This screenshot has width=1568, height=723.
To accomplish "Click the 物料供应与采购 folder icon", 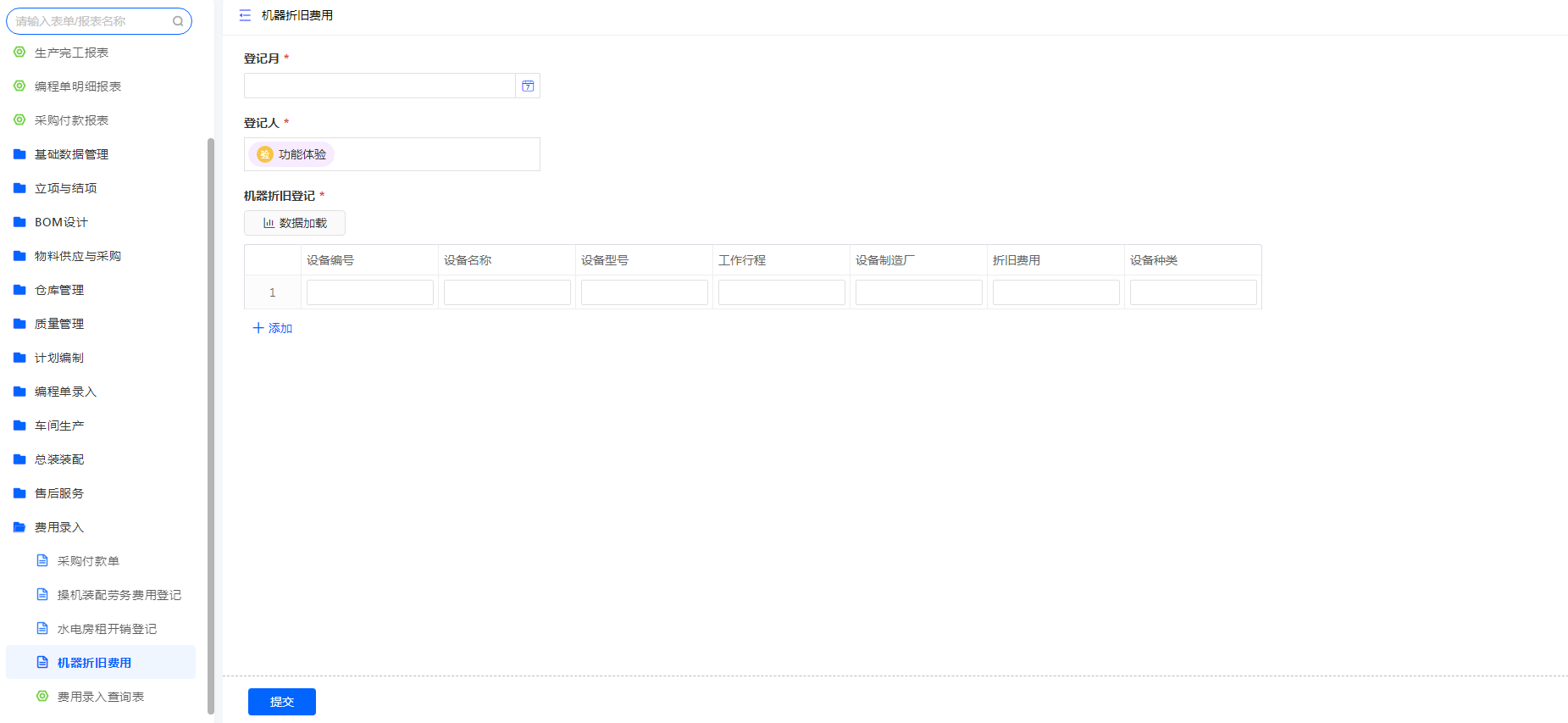I will 19,256.
